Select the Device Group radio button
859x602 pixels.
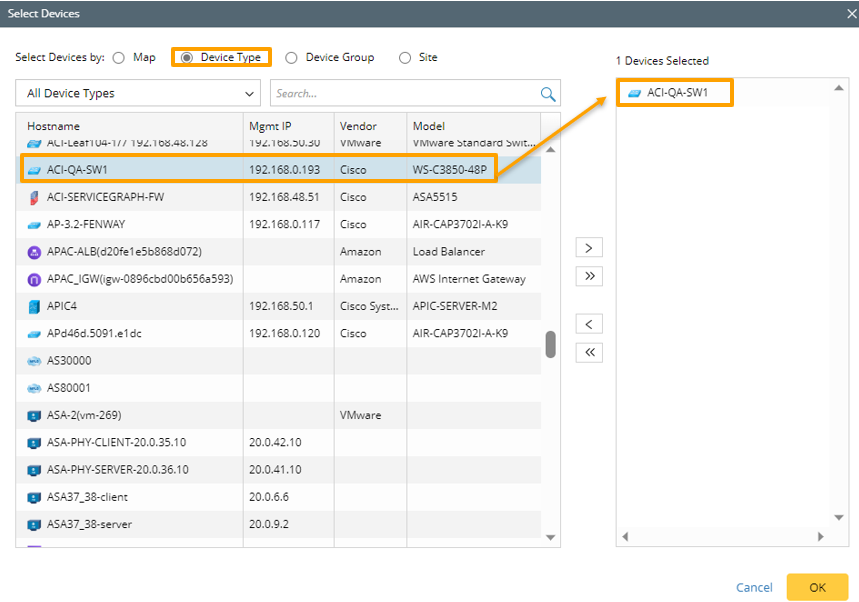point(291,58)
